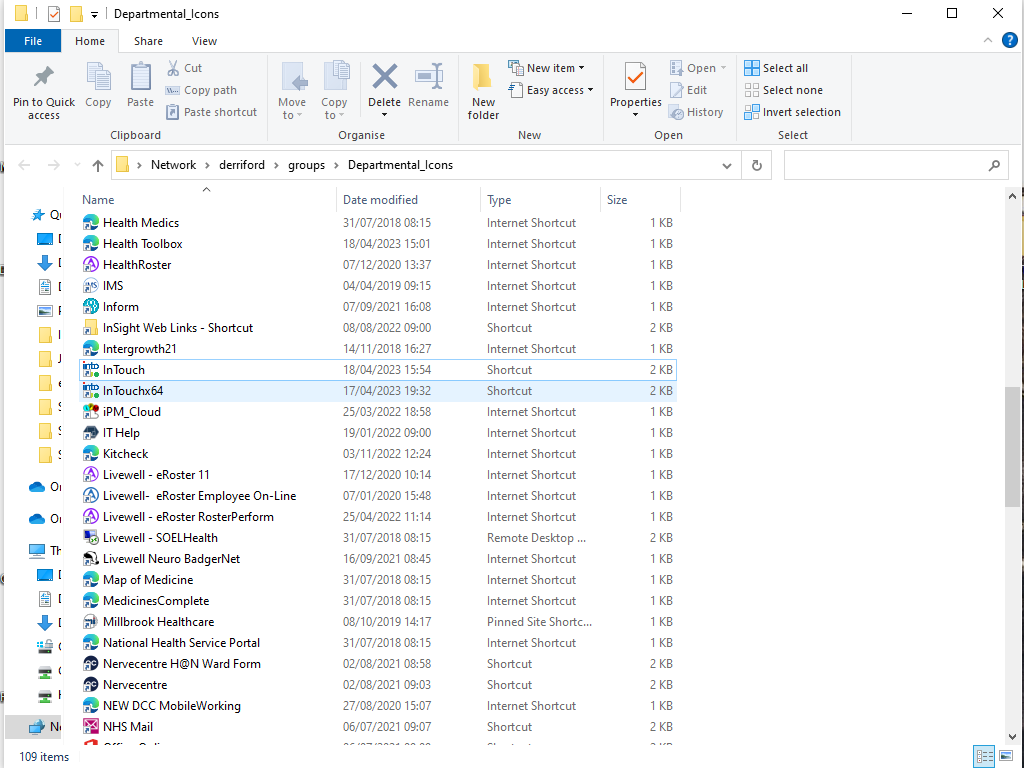1024x768 pixels.
Task: Expand the Delete options arrow
Action: [385, 115]
